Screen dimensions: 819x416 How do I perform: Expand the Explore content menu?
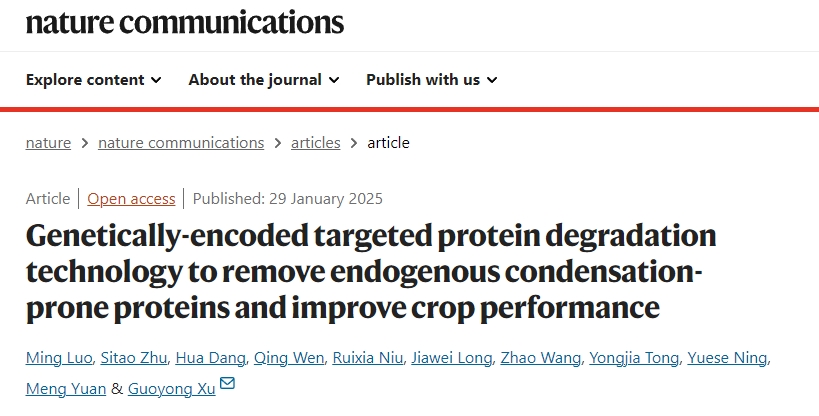(x=93, y=80)
